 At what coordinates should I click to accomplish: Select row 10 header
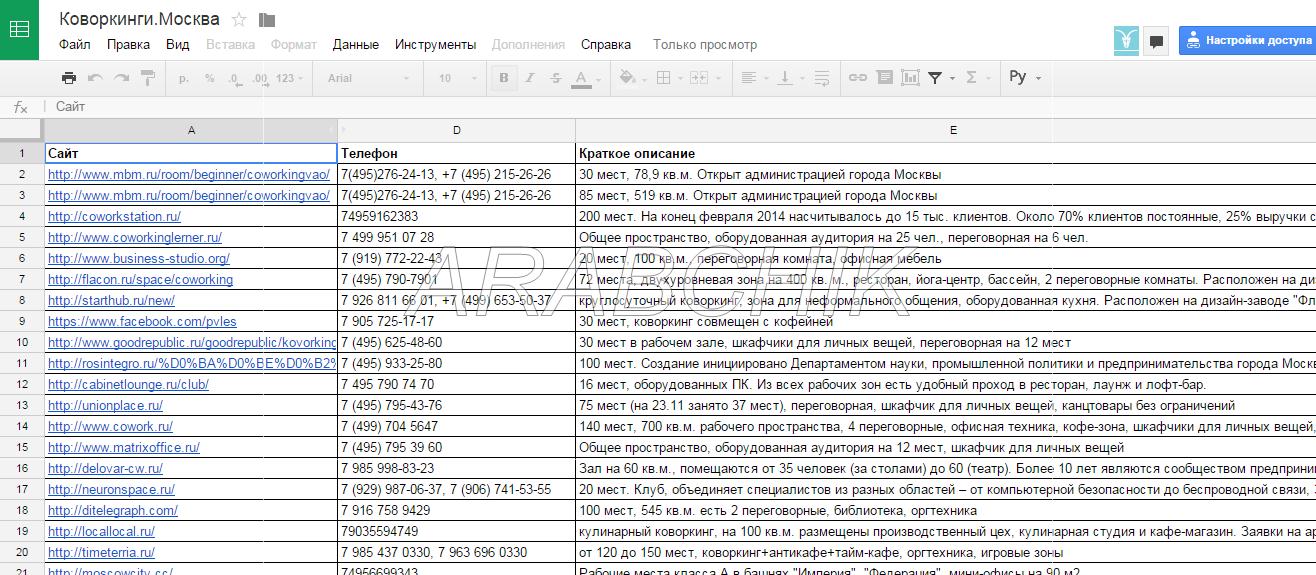[21, 343]
